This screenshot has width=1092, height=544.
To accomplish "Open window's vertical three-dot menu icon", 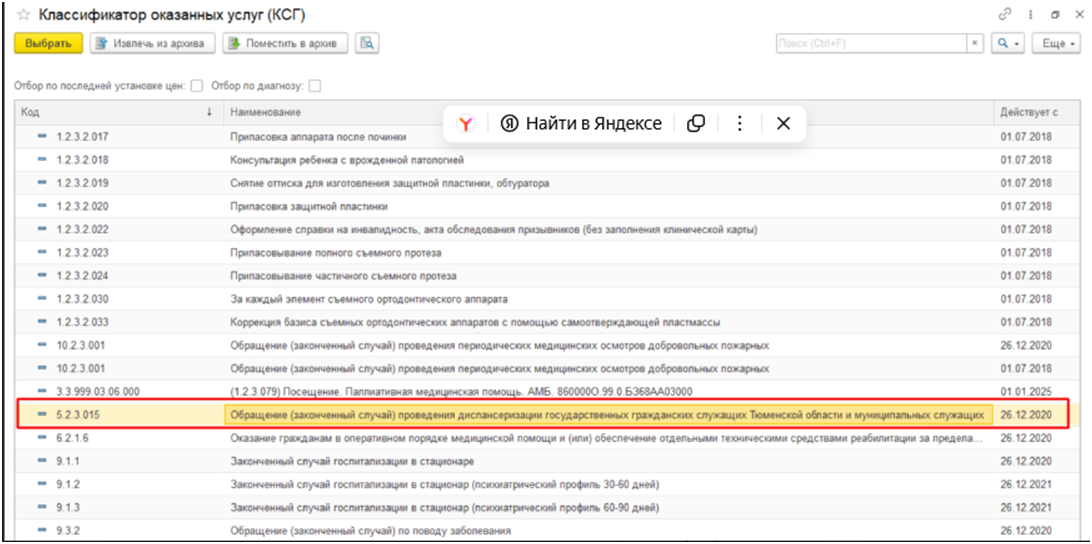I will (x=1030, y=15).
